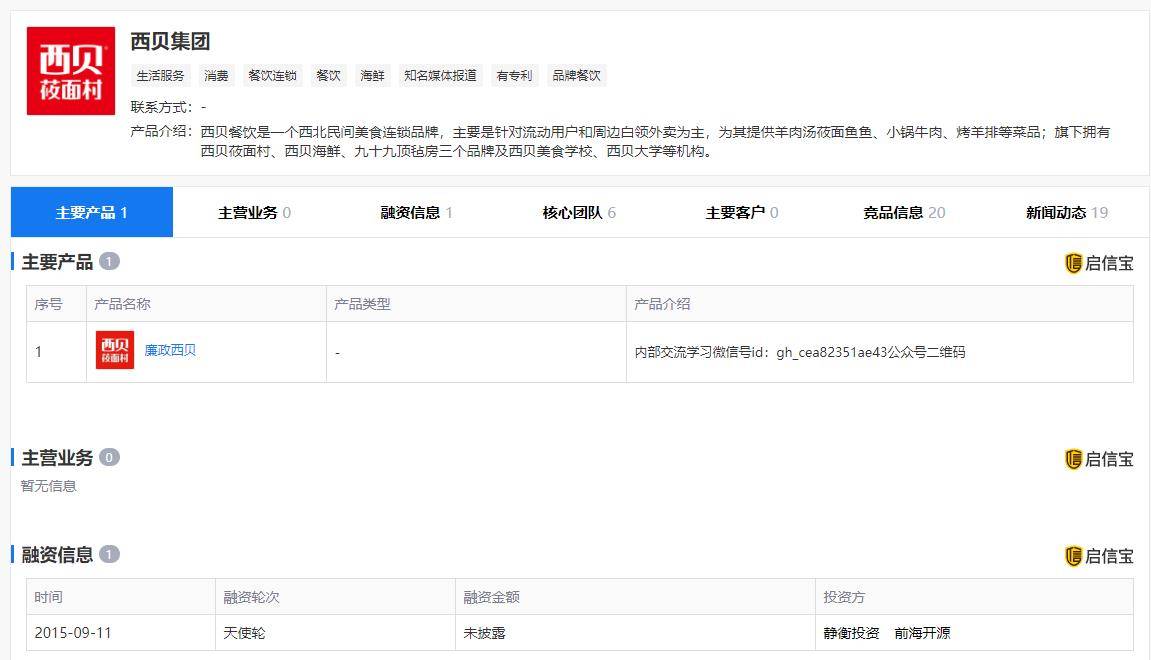Switch to the 主要产品 tab
This screenshot has width=1151, height=660.
[x=92, y=212]
